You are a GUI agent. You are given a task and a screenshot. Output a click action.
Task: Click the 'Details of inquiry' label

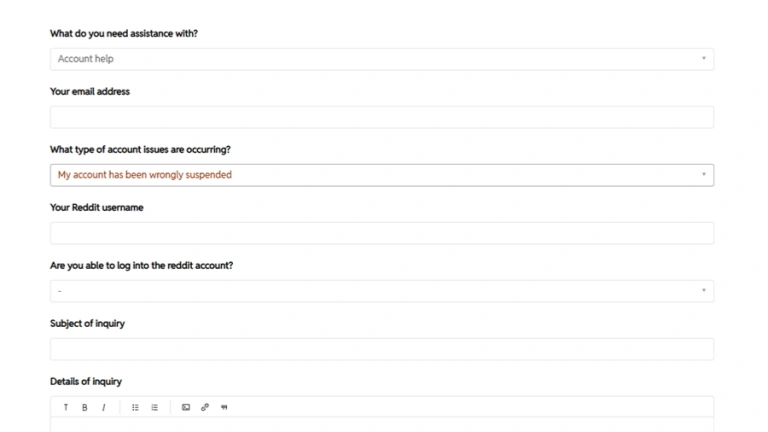pyautogui.click(x=86, y=381)
